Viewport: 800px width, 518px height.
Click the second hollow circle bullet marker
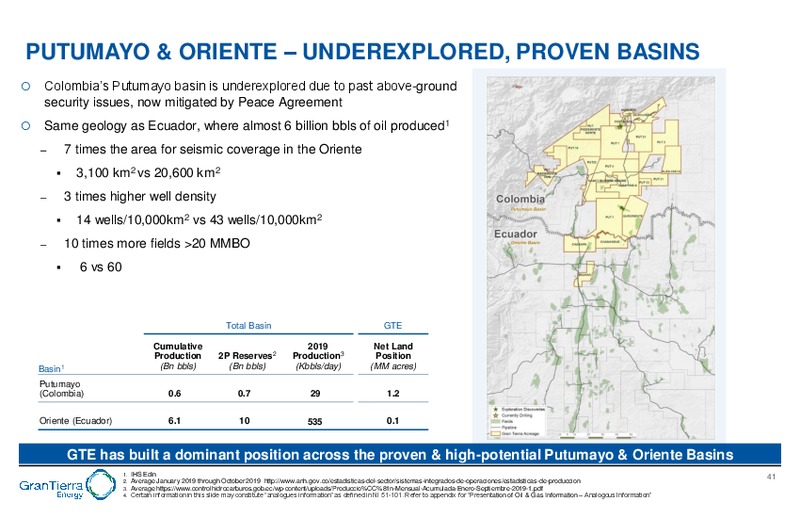(26, 126)
